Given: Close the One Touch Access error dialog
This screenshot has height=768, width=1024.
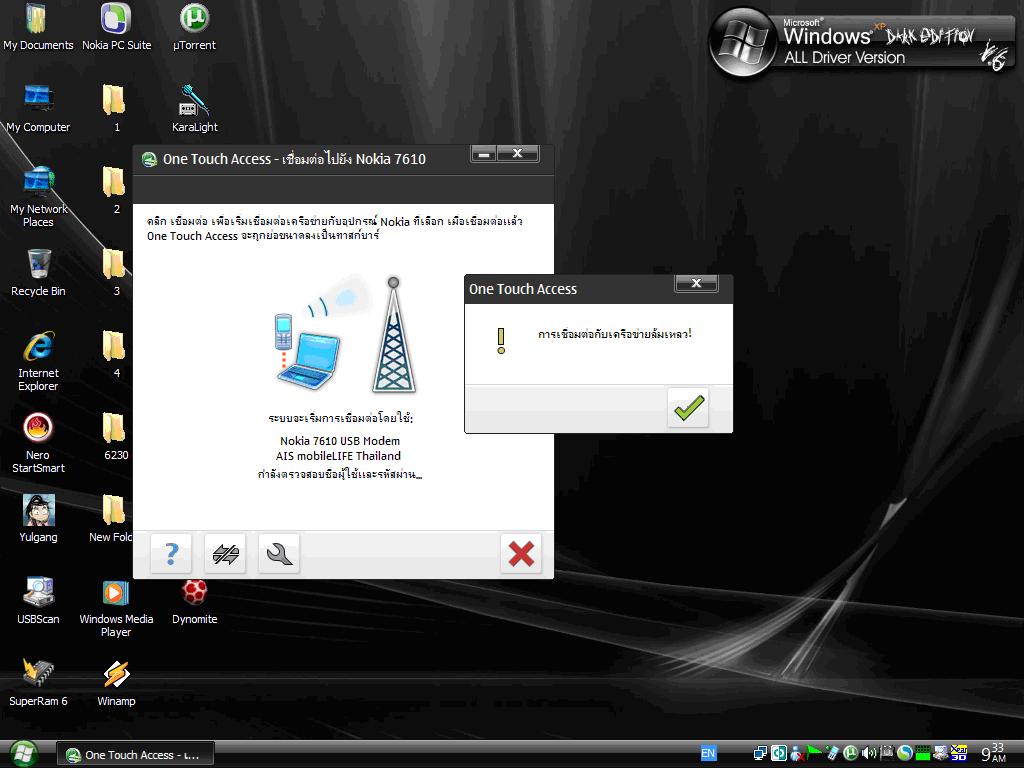Looking at the screenshot, I should coord(696,283).
